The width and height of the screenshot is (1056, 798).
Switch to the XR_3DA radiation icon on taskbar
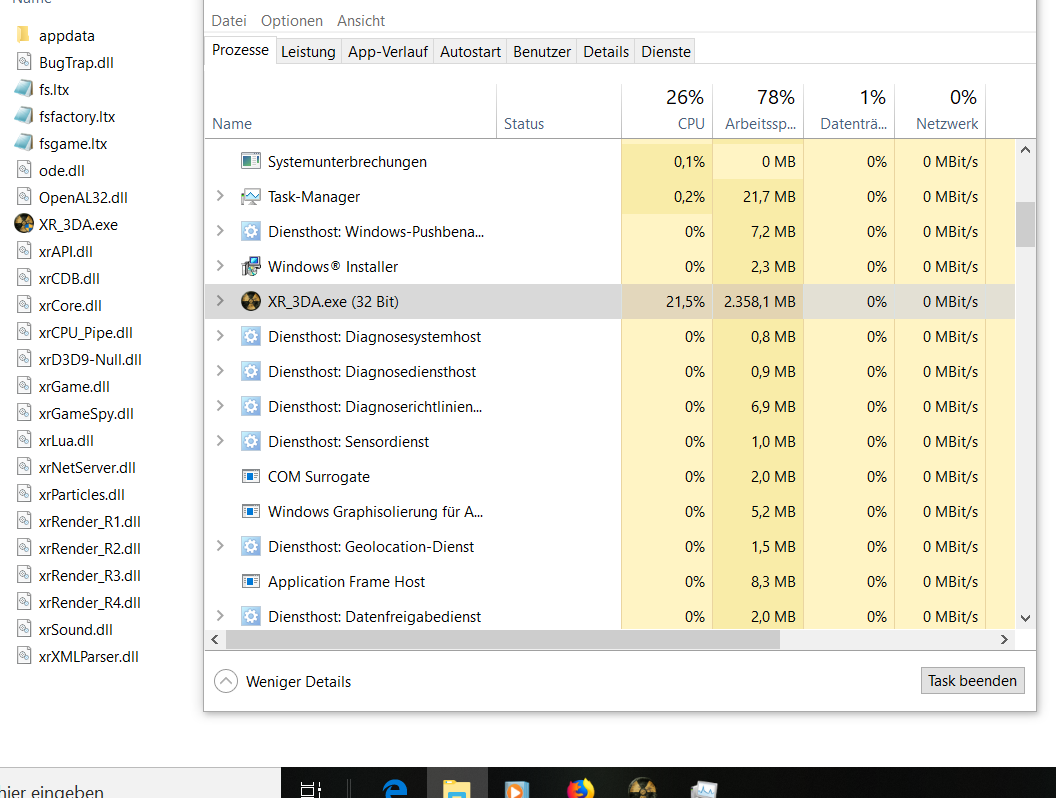pyautogui.click(x=642, y=788)
